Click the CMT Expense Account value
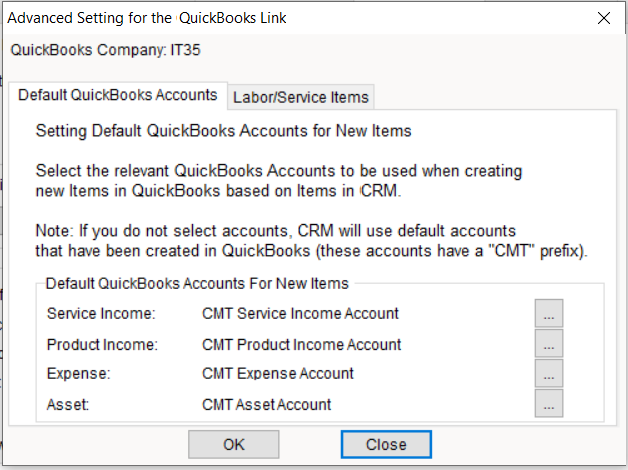 [x=277, y=374]
